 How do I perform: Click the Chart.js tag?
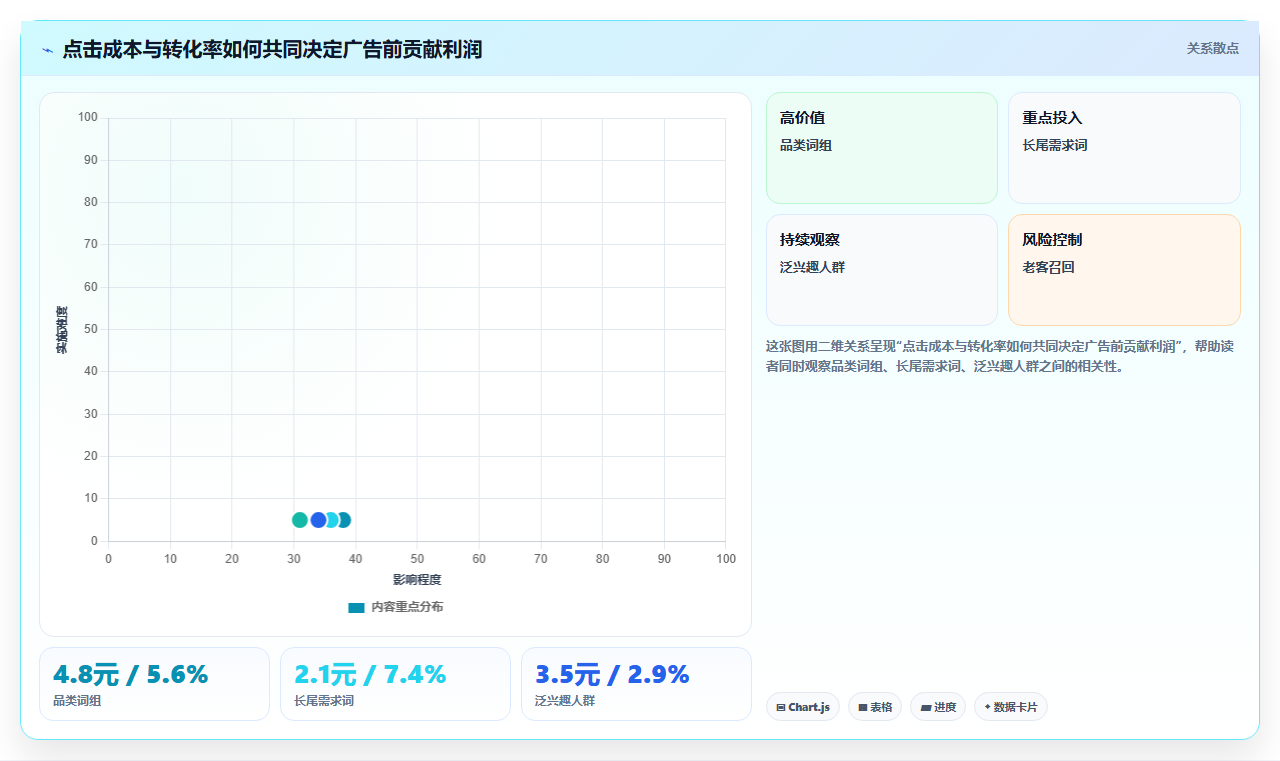[x=803, y=707]
